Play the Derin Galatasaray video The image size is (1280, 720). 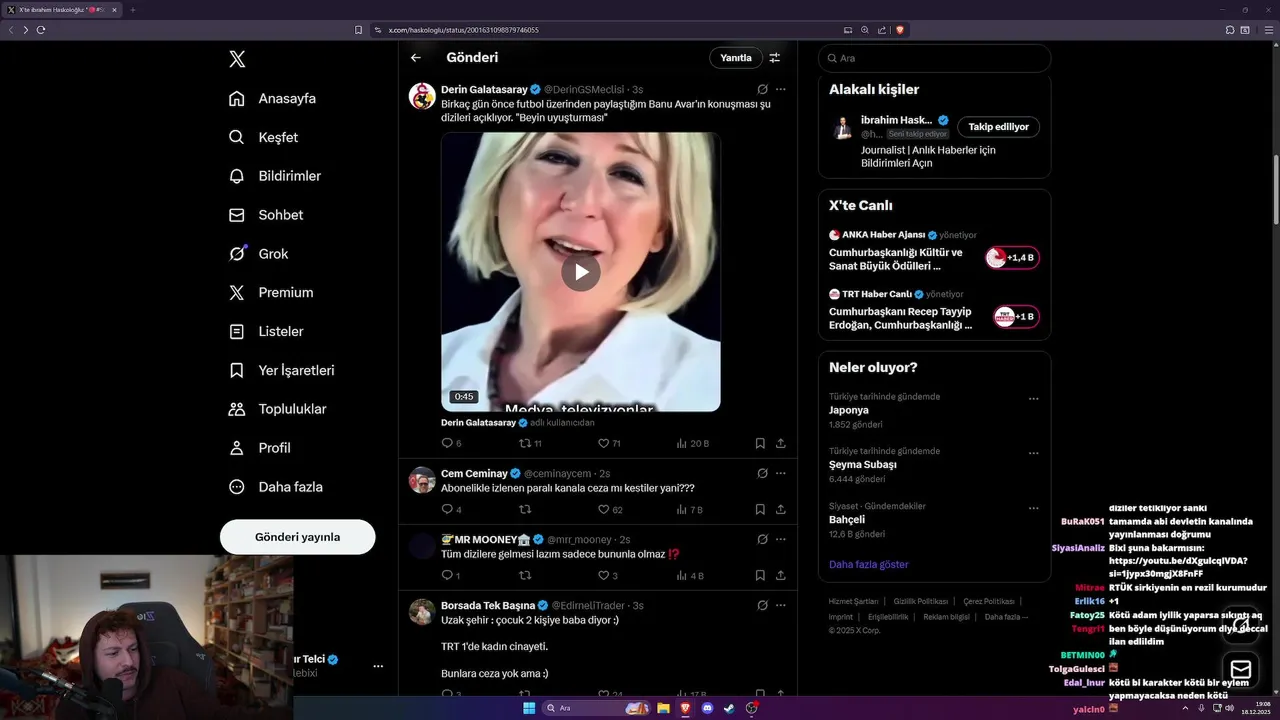click(581, 272)
